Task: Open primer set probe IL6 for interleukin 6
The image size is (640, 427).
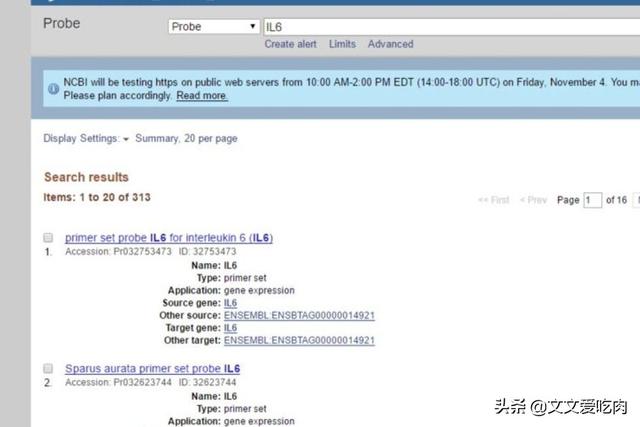Action: point(168,238)
